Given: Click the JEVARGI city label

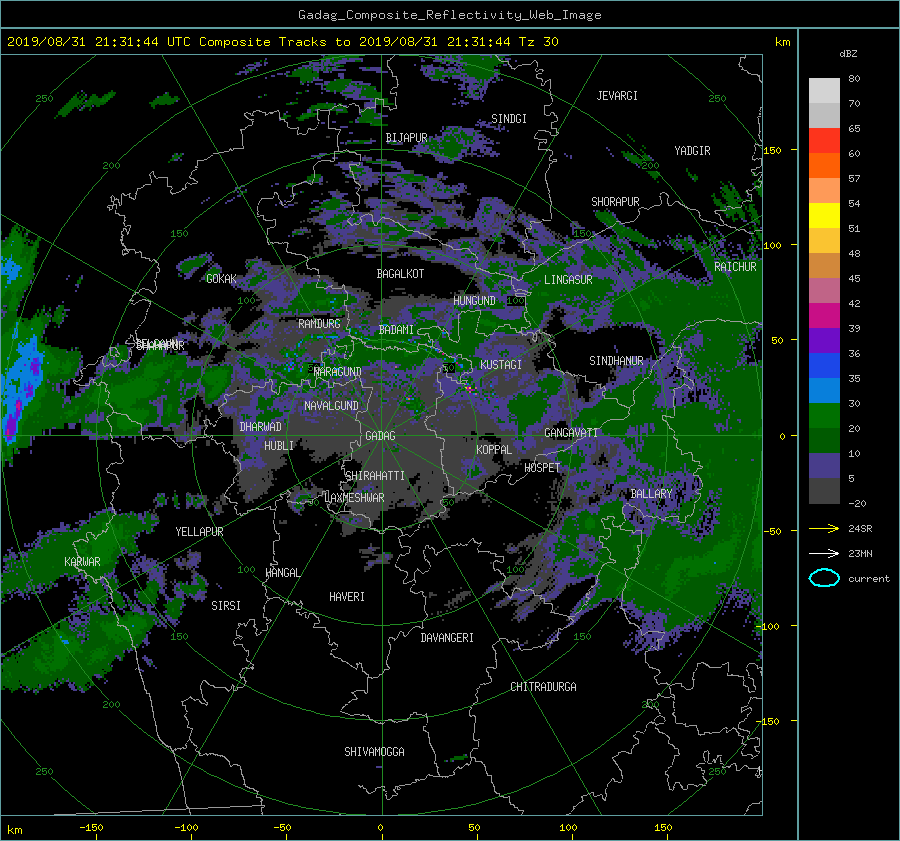Looking at the screenshot, I should click(x=617, y=96).
